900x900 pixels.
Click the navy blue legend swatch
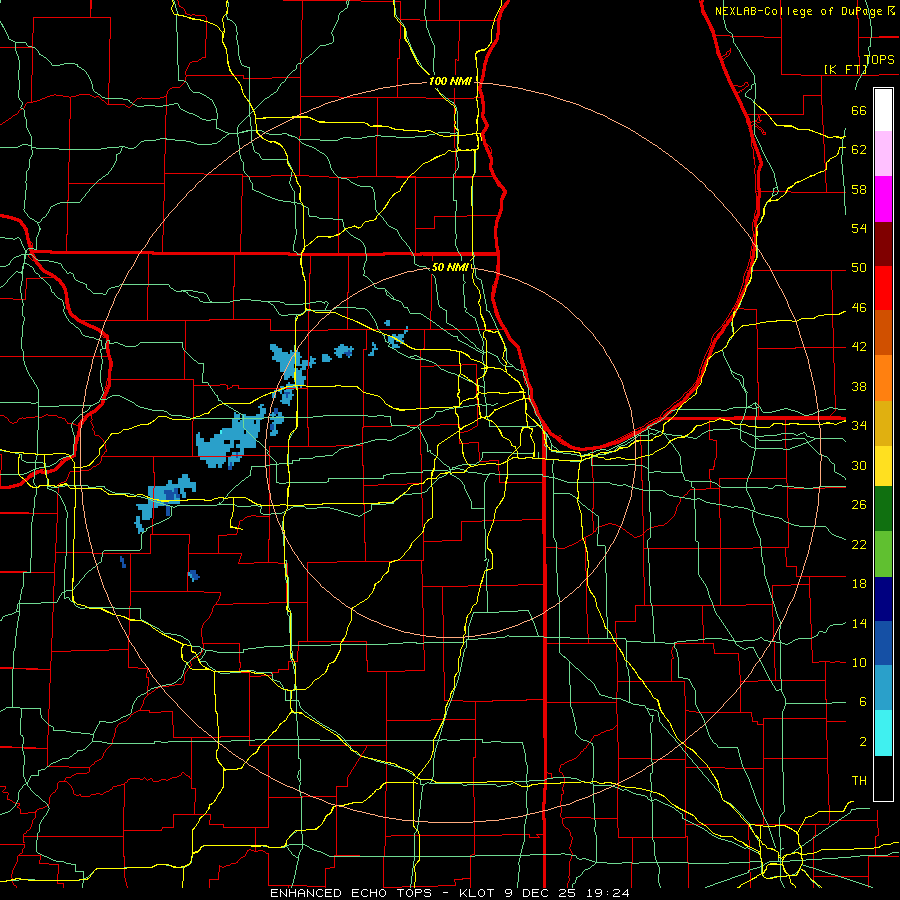point(883,599)
